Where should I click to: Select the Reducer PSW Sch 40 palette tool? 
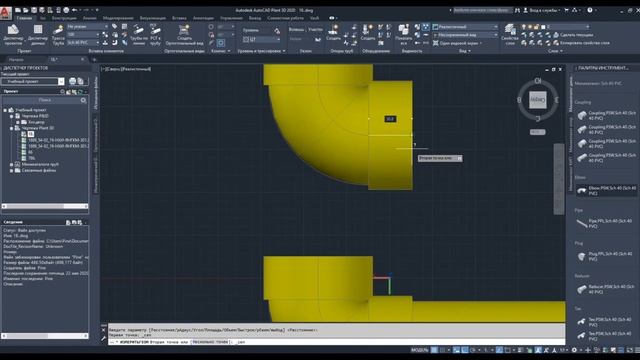click(x=606, y=289)
